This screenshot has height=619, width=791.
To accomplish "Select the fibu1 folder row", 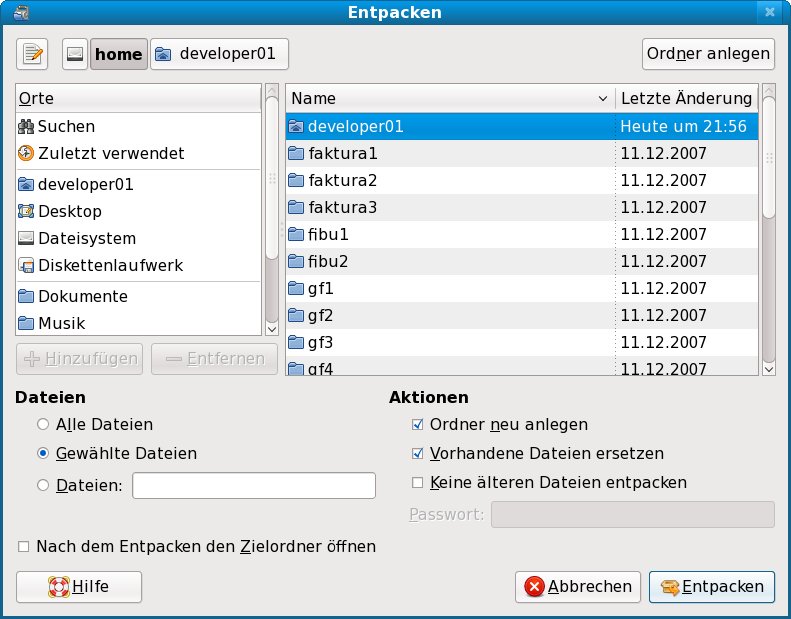I will coord(328,235).
